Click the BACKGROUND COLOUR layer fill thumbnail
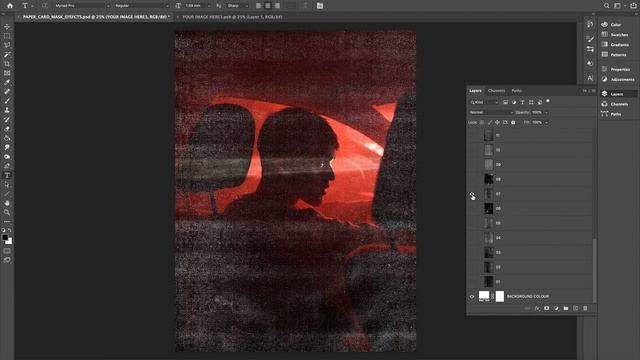 (484, 296)
